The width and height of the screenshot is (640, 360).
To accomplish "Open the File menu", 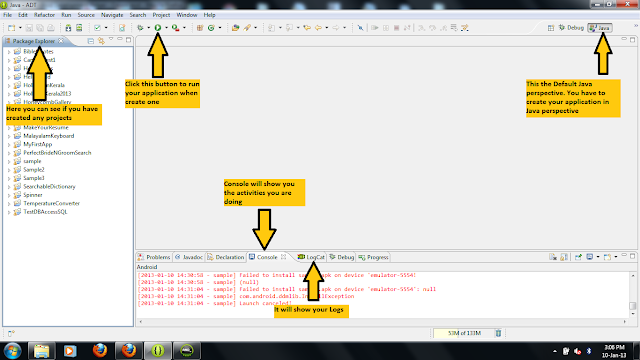I will 7,15.
